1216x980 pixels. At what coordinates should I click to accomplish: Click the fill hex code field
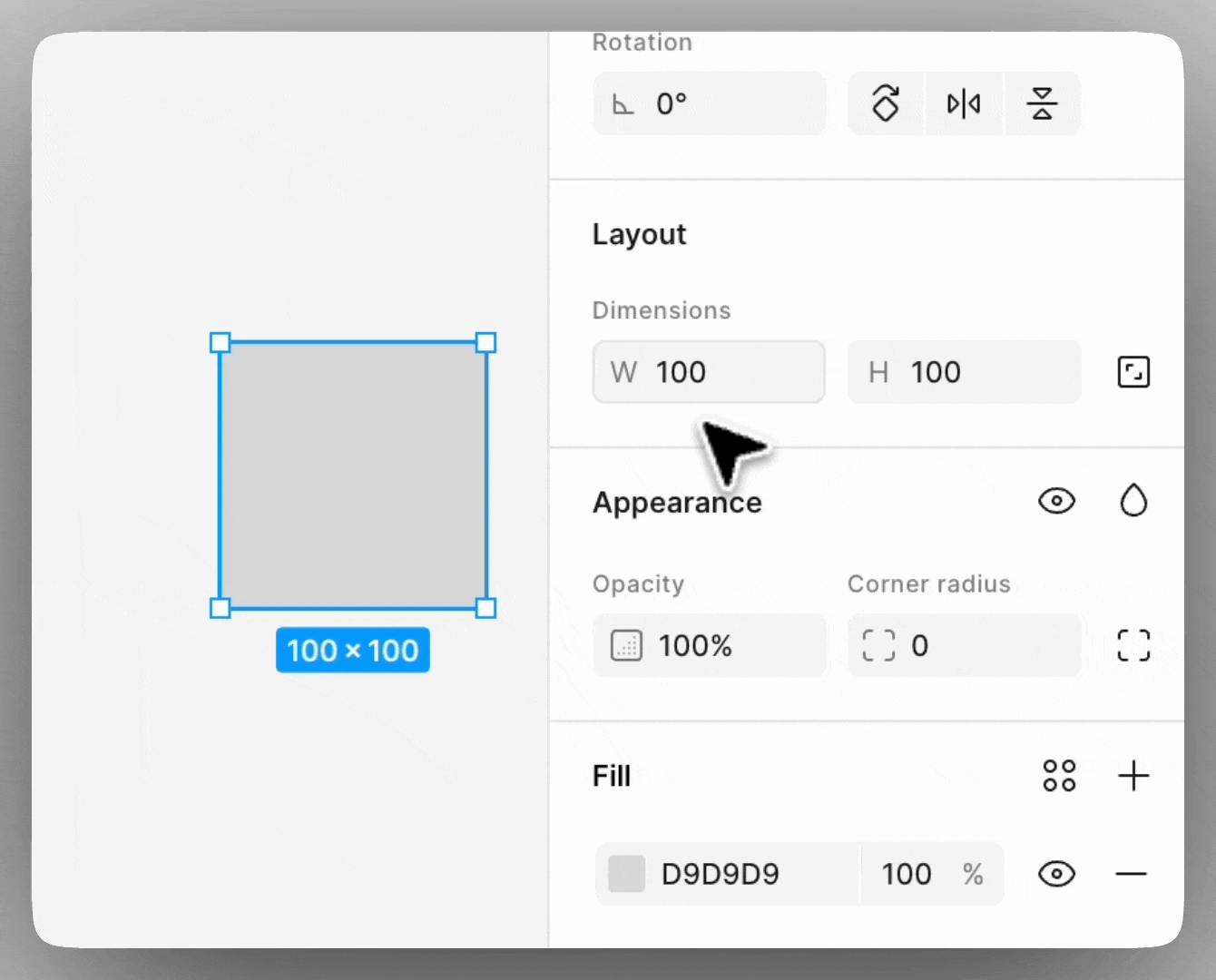click(744, 874)
